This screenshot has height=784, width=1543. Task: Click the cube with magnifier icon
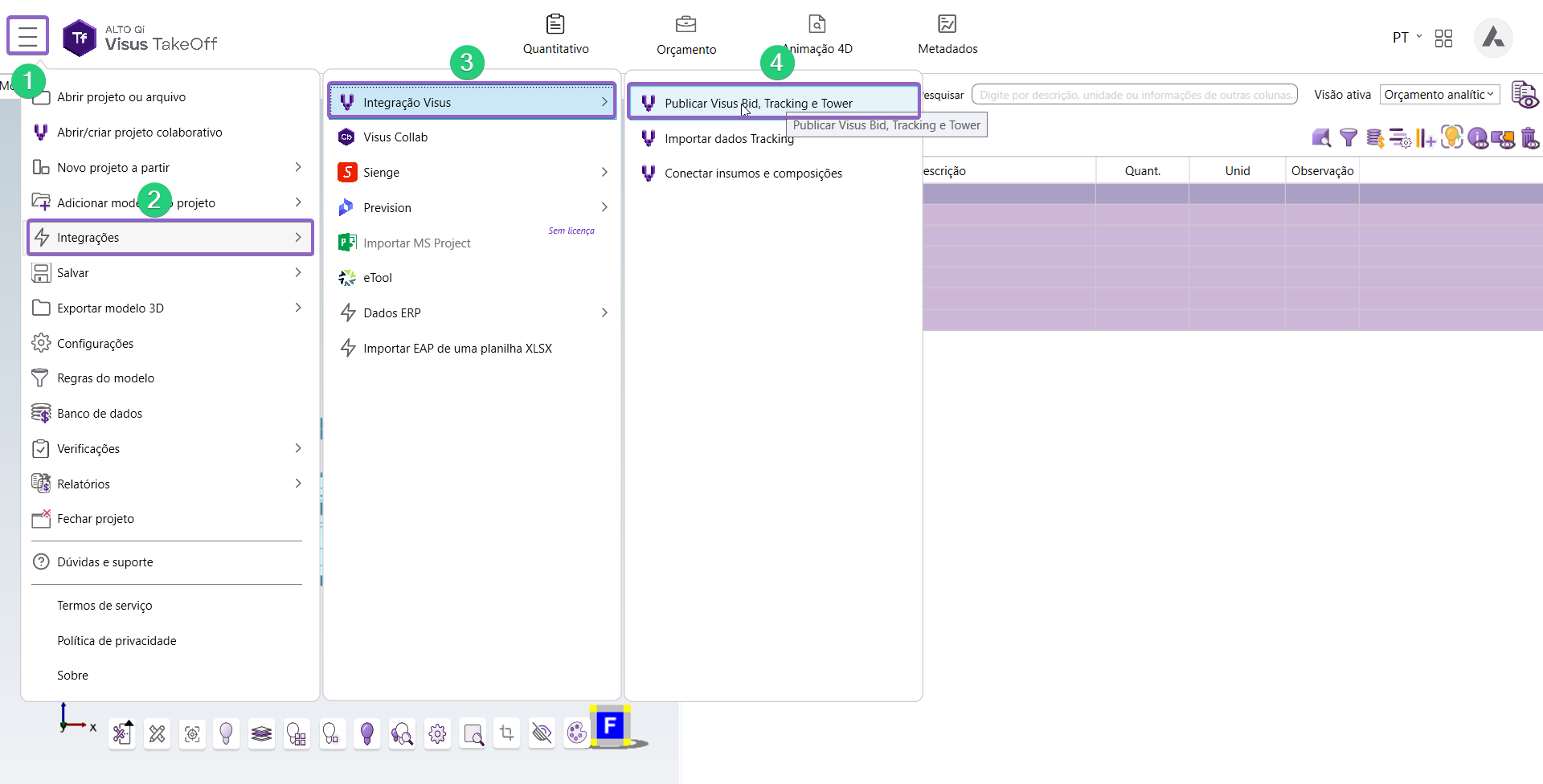click(x=1322, y=138)
